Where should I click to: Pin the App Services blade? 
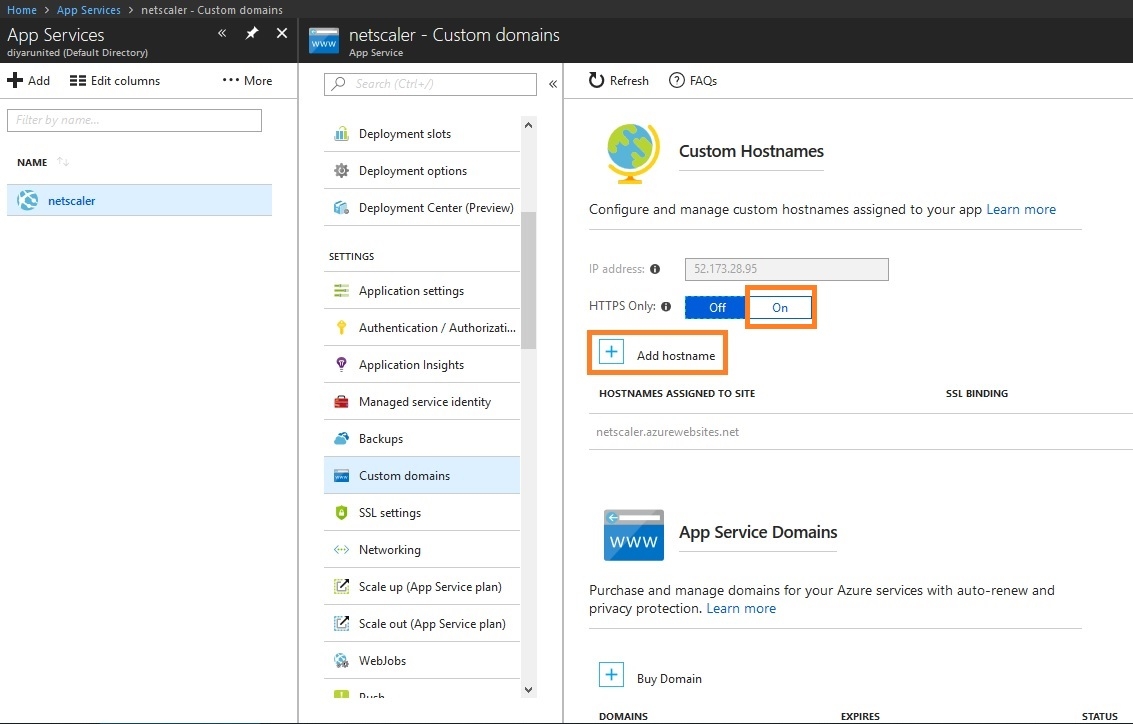(251, 33)
